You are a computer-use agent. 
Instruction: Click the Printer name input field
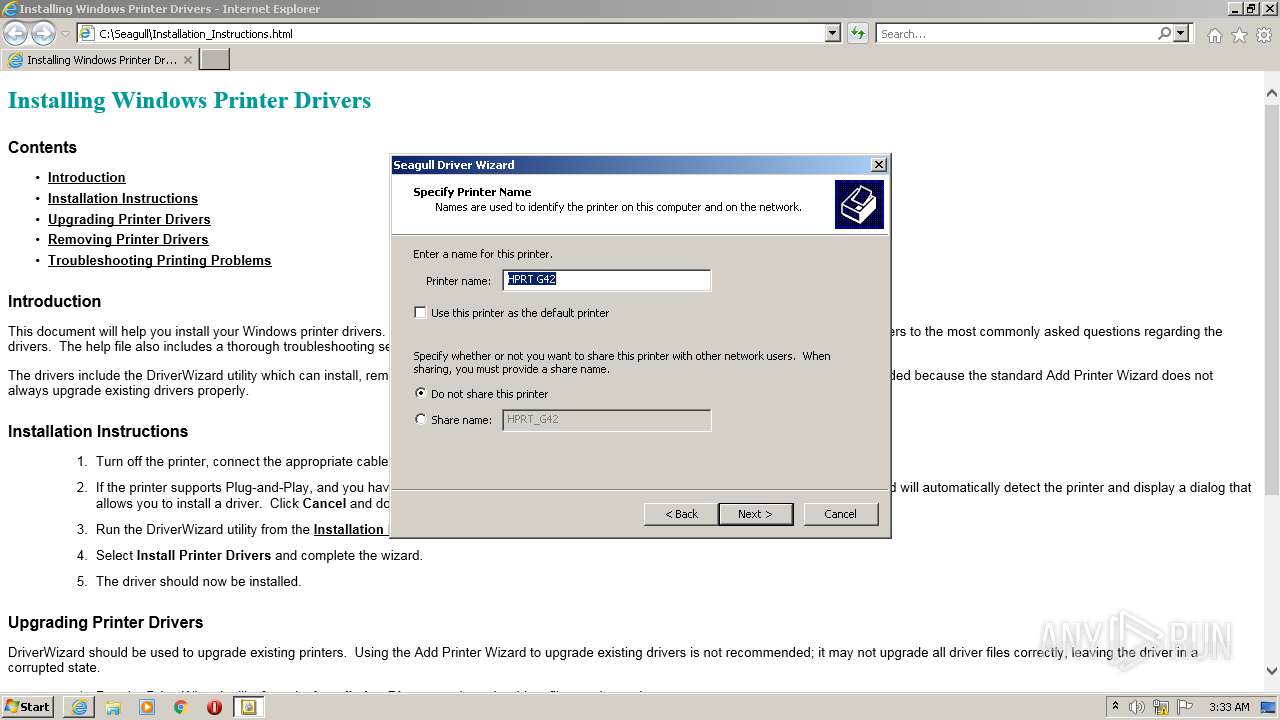(x=607, y=280)
